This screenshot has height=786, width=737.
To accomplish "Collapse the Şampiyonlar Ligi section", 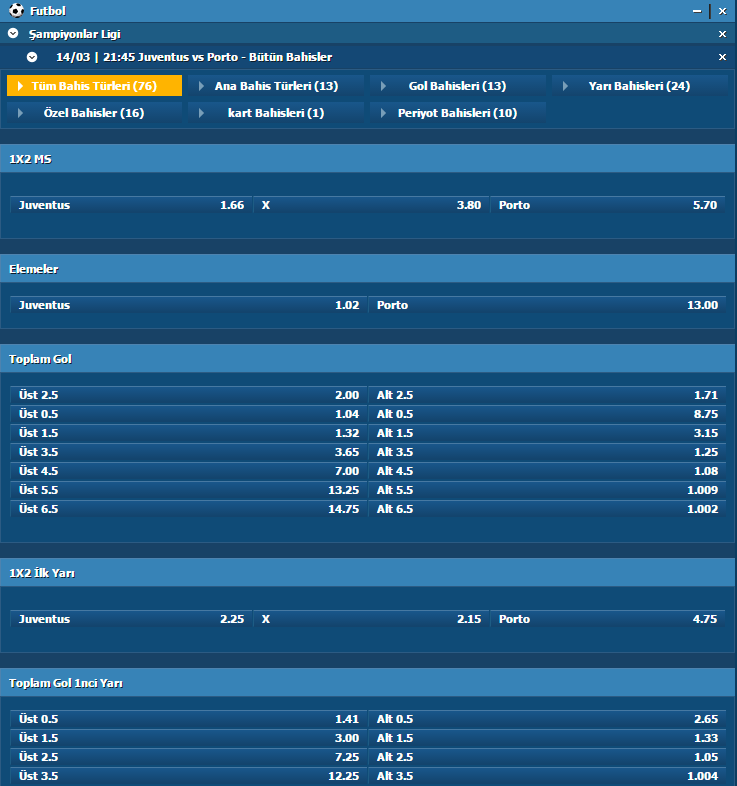I will tap(14, 34).
